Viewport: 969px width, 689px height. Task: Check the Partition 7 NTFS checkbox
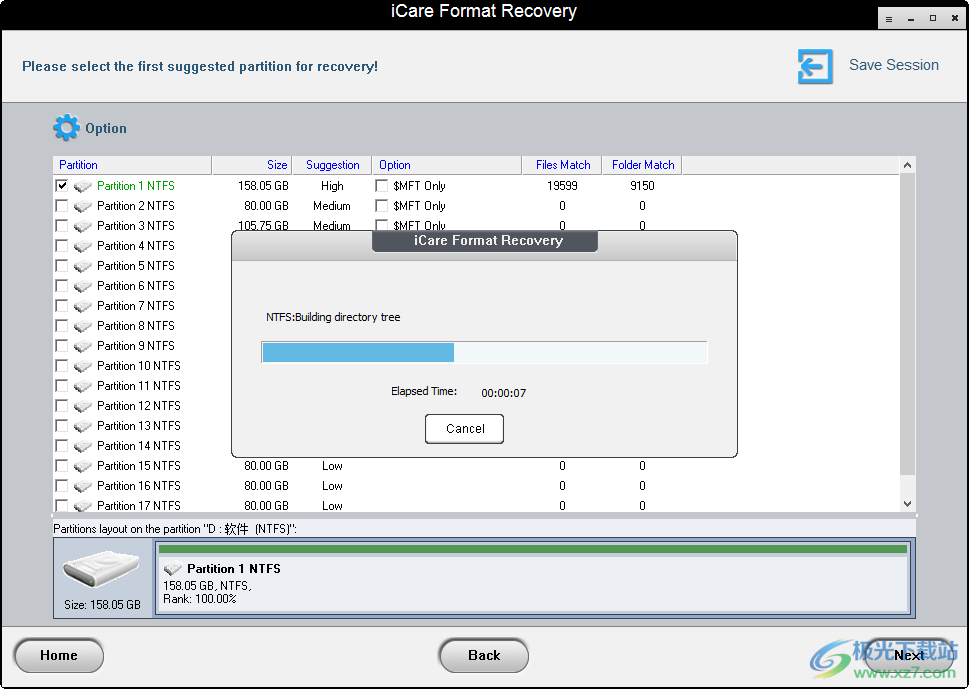62,305
